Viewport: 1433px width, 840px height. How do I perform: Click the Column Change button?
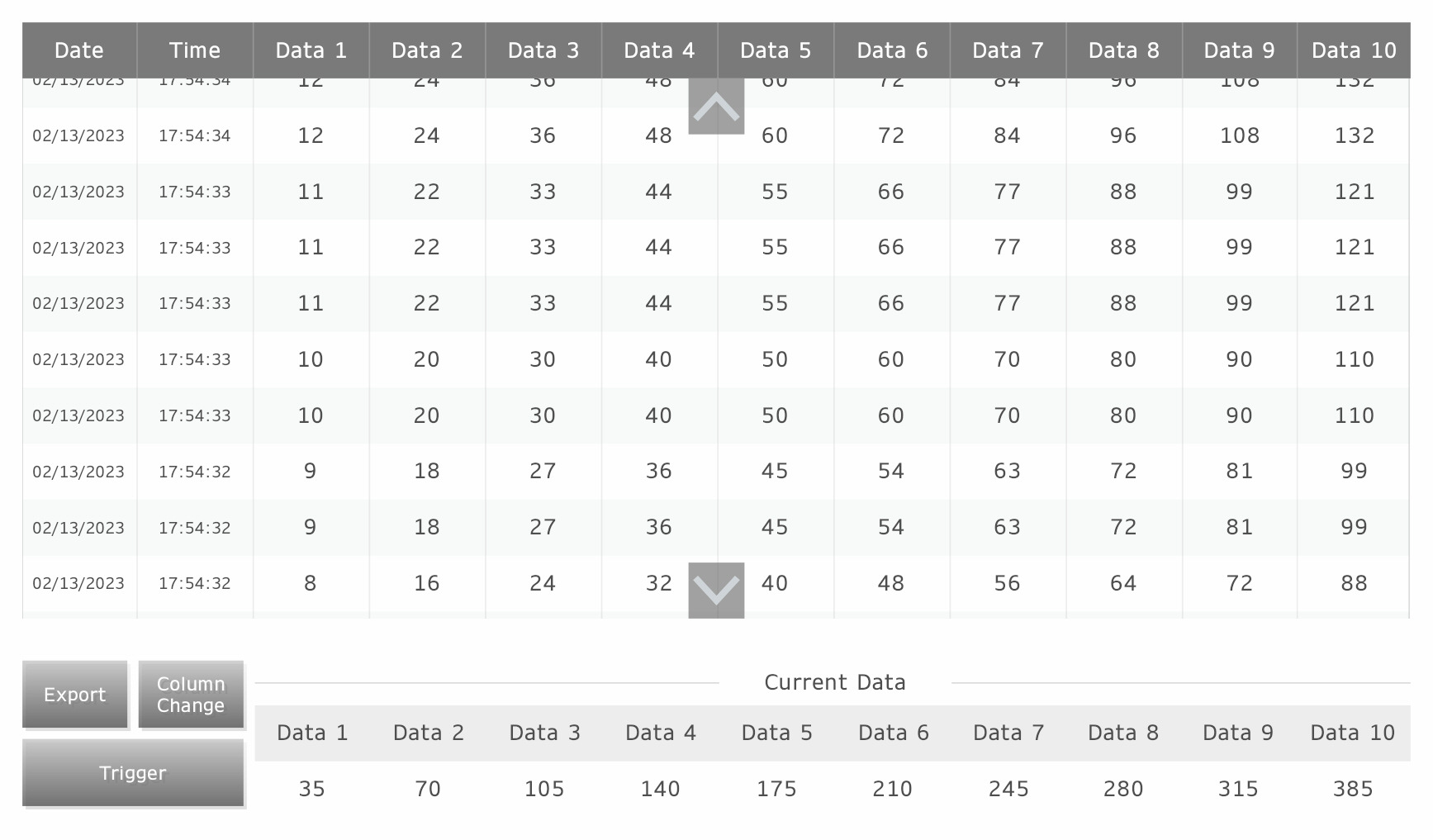191,695
